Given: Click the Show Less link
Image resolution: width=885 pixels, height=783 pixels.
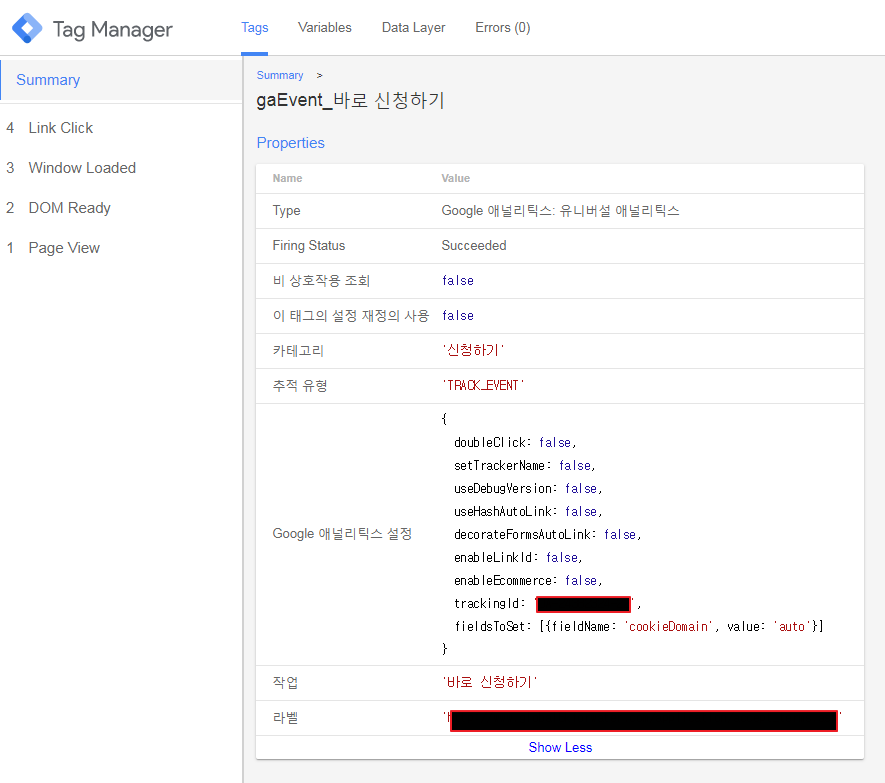Looking at the screenshot, I should 560,747.
